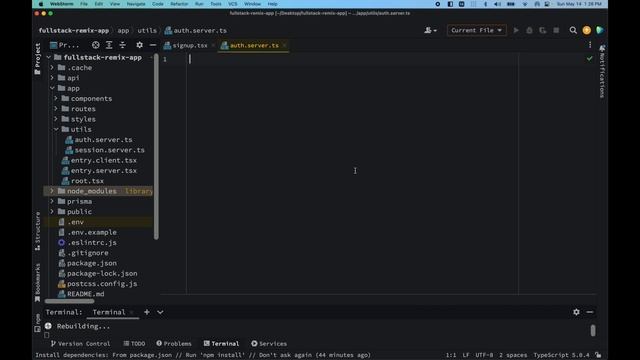640x360 pixels.
Task: Run Current File with play icon
Action: pyautogui.click(x=516, y=30)
